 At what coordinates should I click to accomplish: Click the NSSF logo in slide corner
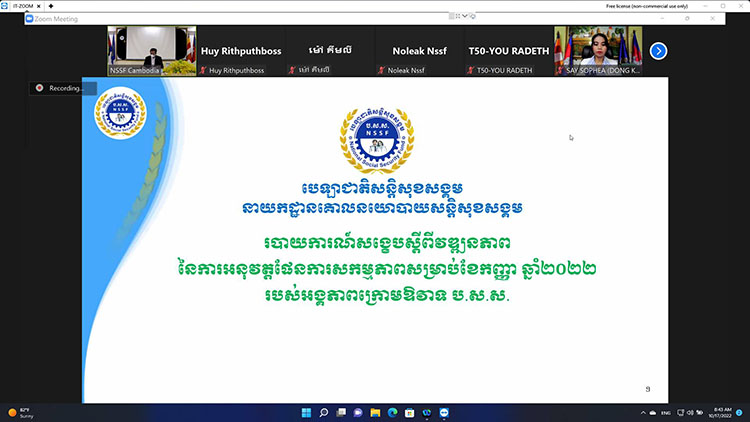pyautogui.click(x=120, y=113)
